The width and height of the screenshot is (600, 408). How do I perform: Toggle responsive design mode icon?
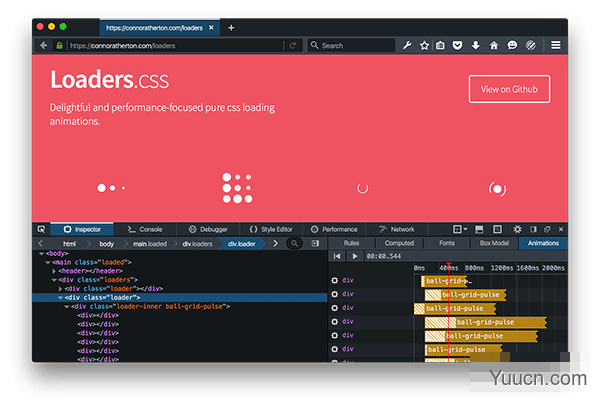pyautogui.click(x=497, y=229)
